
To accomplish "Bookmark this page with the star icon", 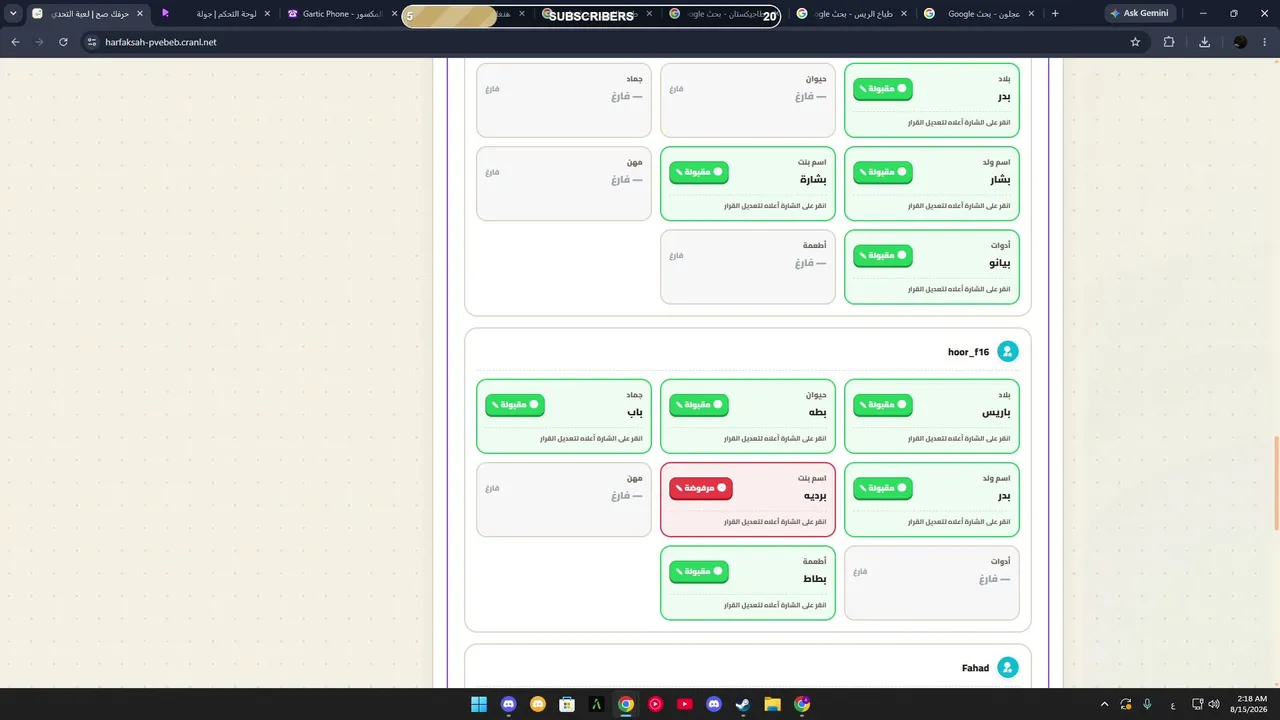I will click(x=1135, y=42).
